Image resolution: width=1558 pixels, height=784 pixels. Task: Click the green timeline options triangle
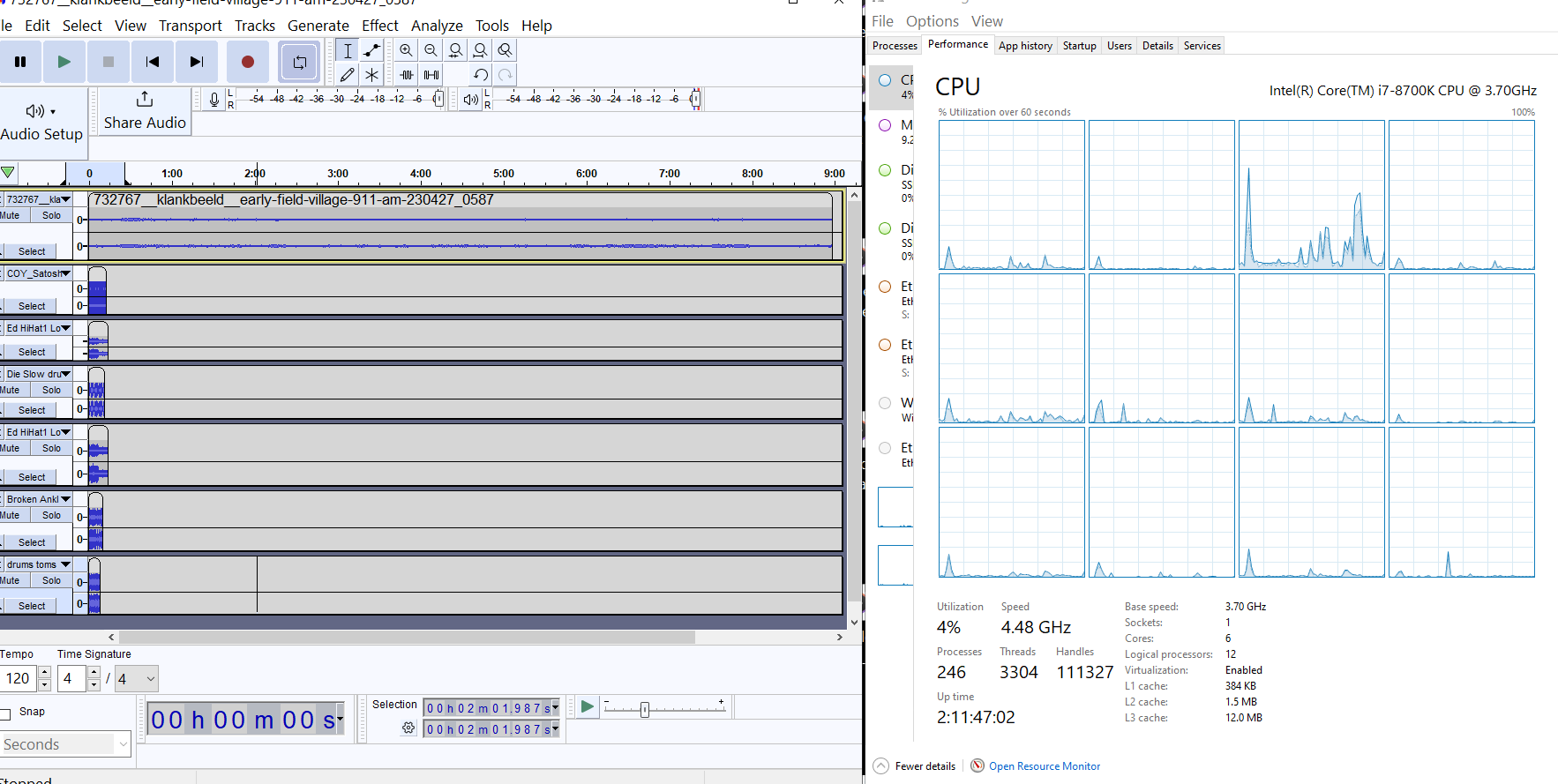8,173
